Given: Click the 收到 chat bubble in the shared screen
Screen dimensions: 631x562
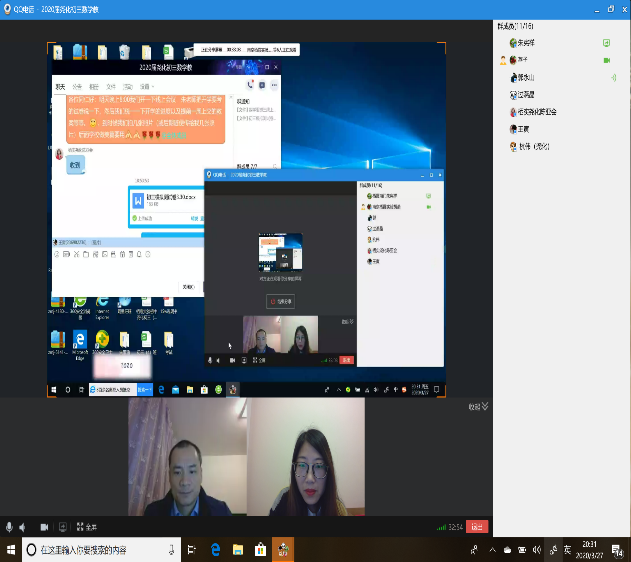Looking at the screenshot, I should pos(75,165).
